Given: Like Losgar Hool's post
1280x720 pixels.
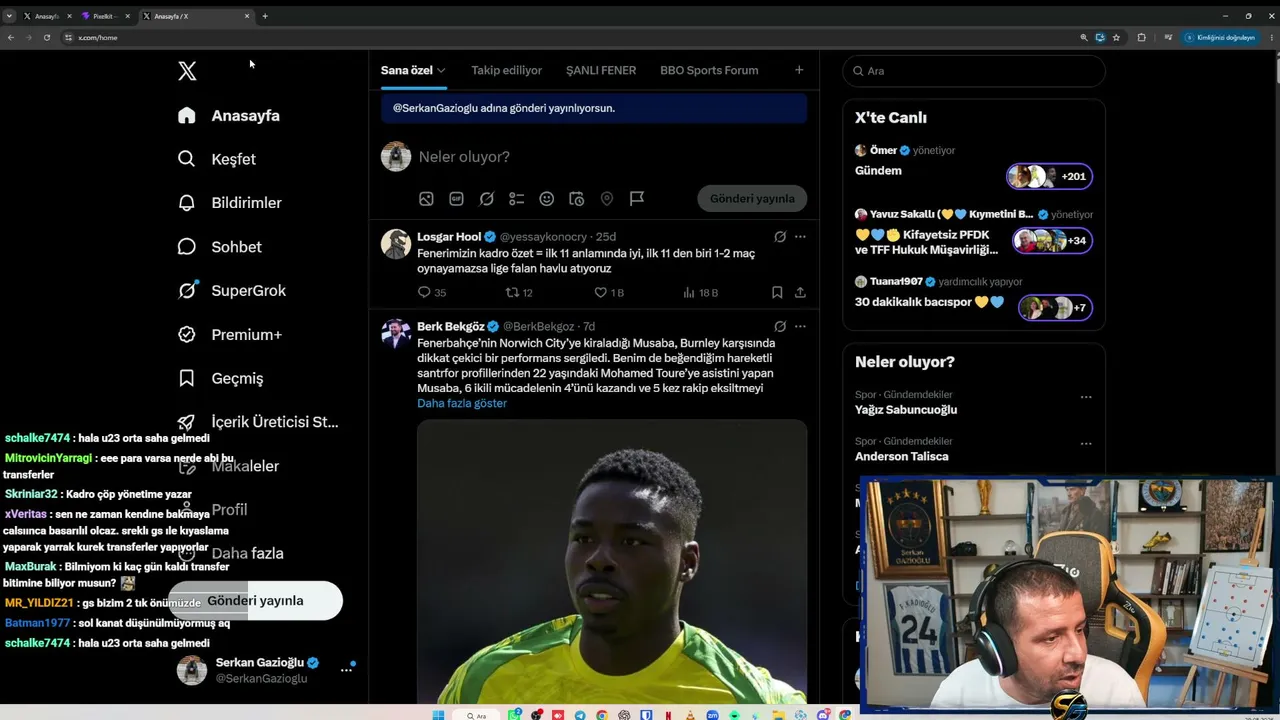Looking at the screenshot, I should tap(609, 293).
